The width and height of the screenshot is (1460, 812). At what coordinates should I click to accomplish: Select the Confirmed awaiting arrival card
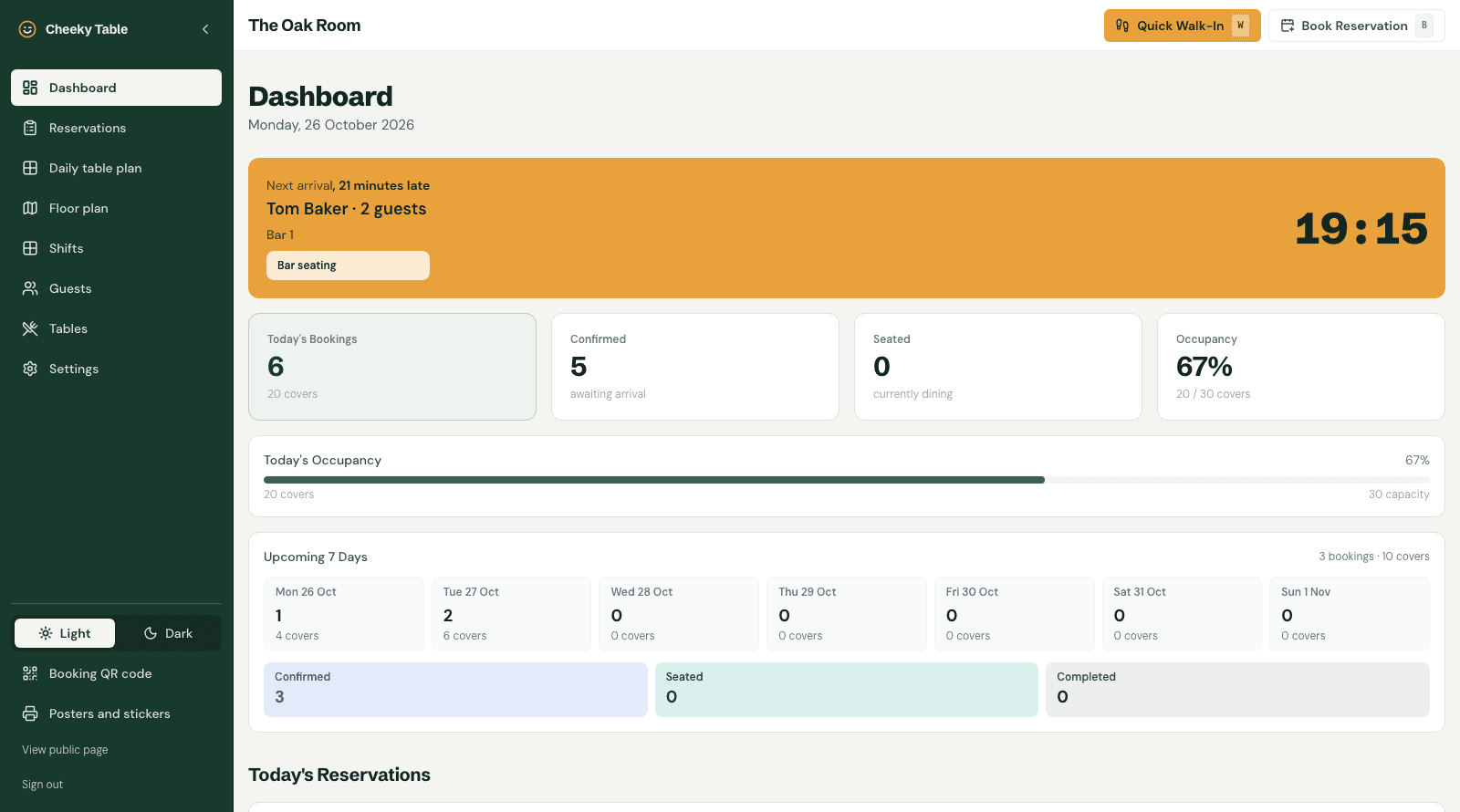pyautogui.click(x=695, y=367)
